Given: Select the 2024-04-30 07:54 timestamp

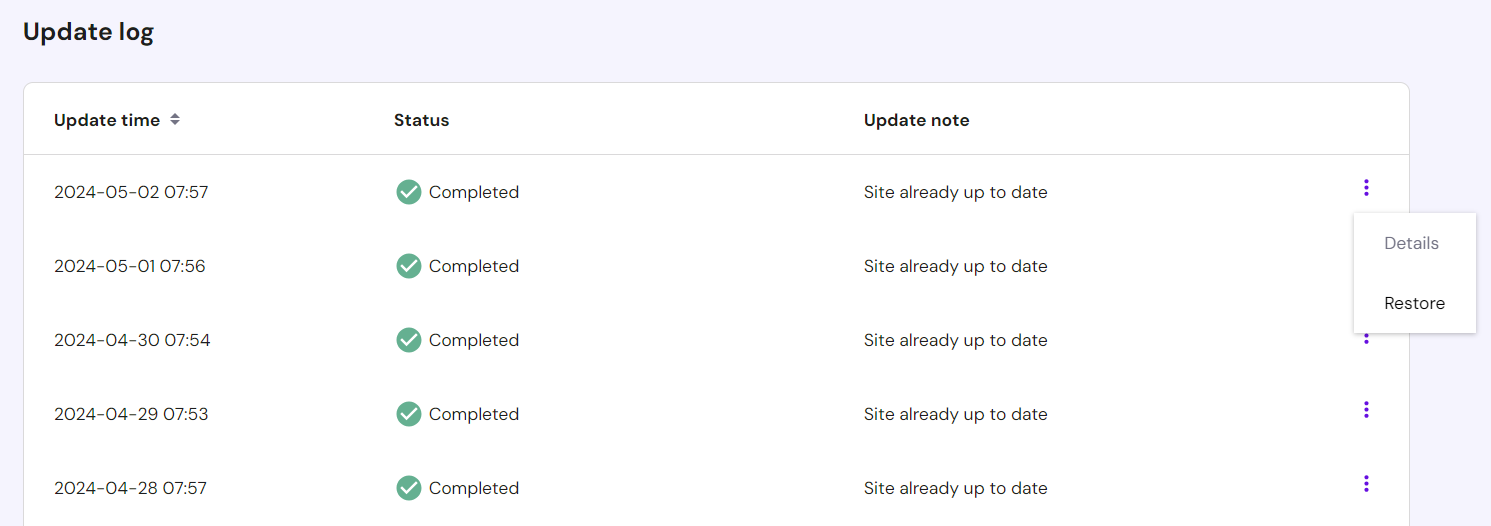Looking at the screenshot, I should pyautogui.click(x=132, y=340).
